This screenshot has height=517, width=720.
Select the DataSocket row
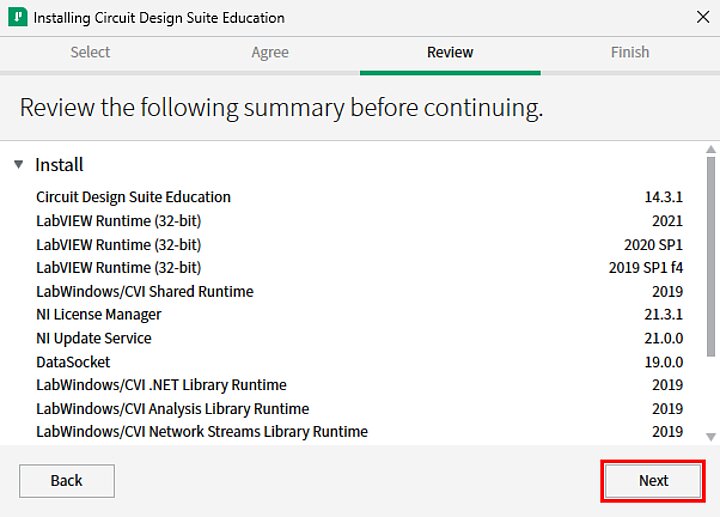coord(359,362)
